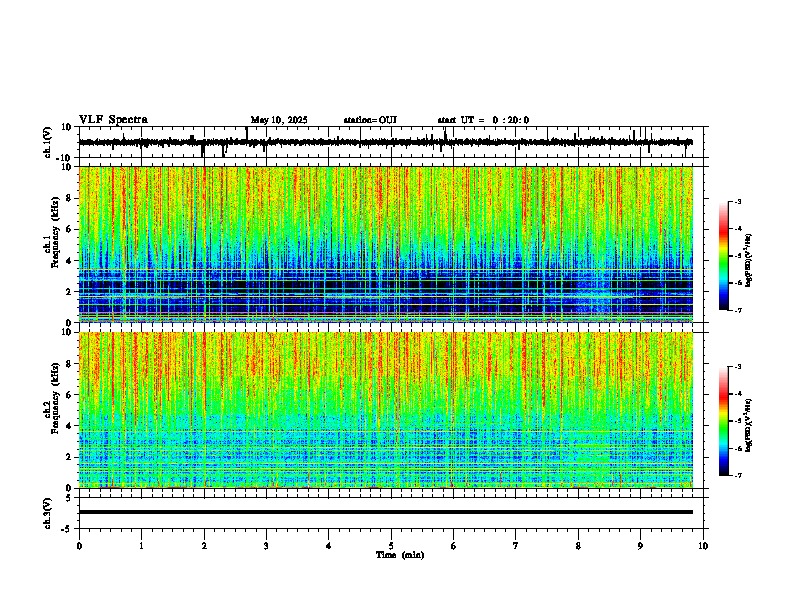Screen dimensions: 792x612
Task: Click the ch.1 spectrogram color scale bar
Action: point(724,256)
